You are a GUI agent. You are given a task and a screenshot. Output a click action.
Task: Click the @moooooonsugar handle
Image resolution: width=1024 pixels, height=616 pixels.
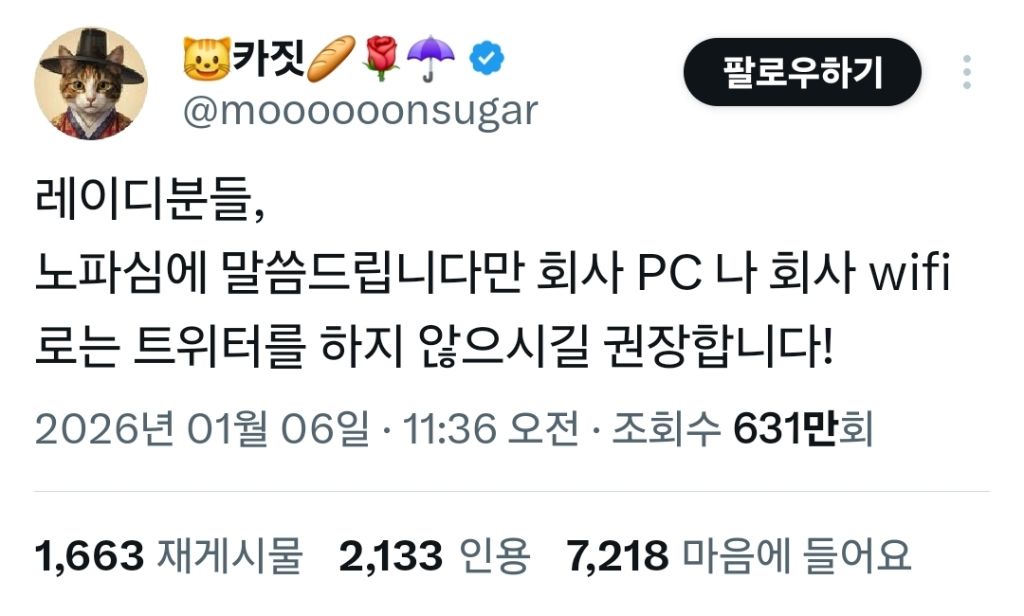(x=360, y=111)
